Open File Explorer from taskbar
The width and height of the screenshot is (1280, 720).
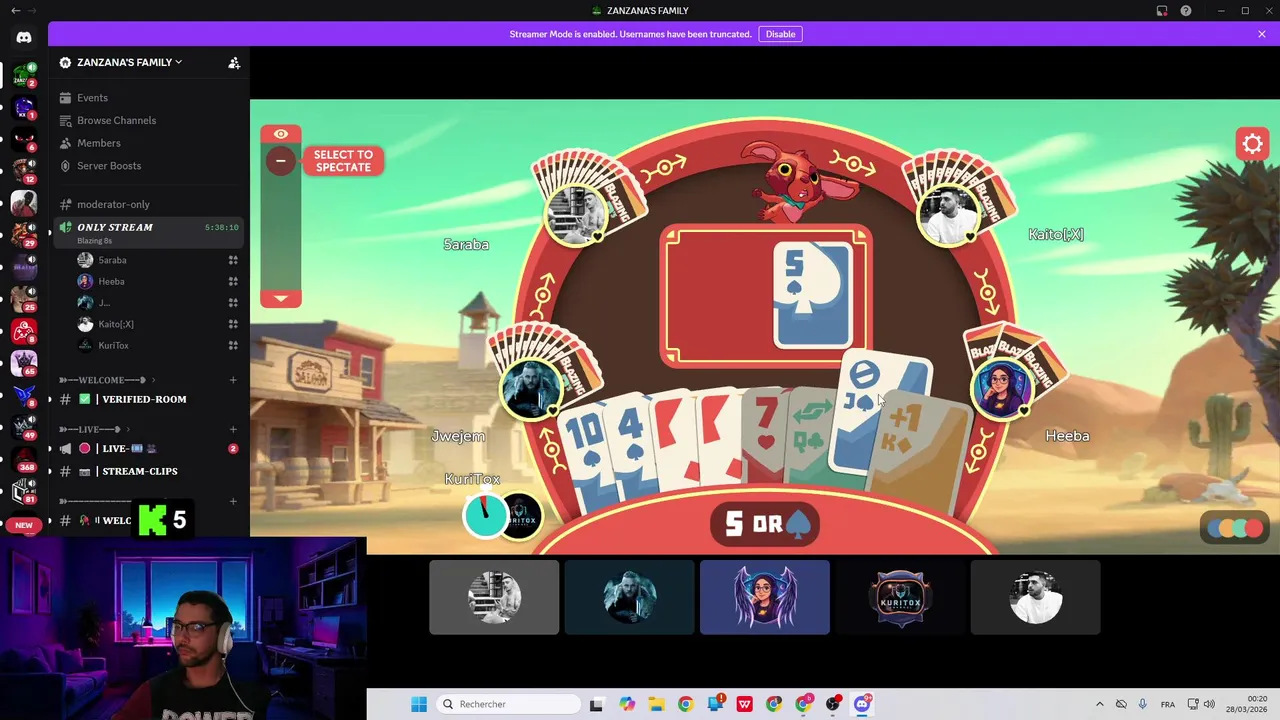(656, 704)
